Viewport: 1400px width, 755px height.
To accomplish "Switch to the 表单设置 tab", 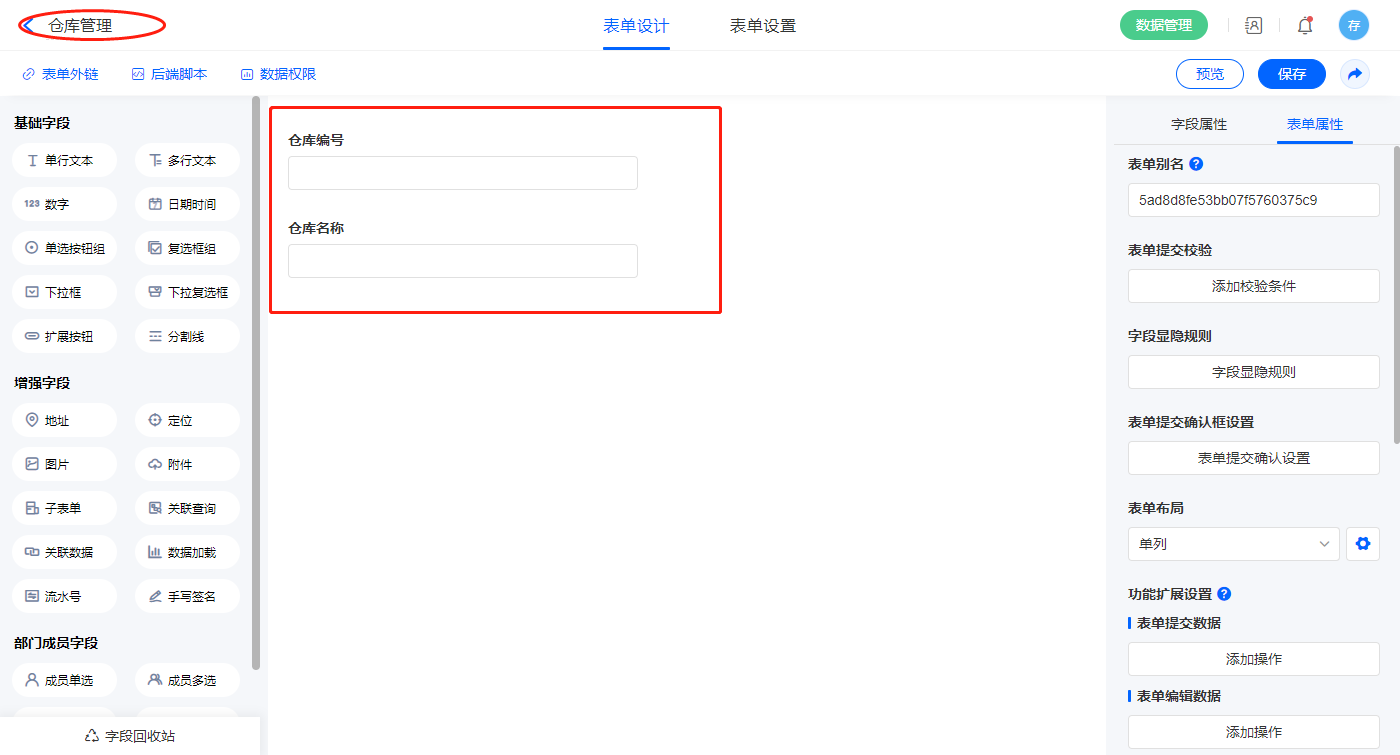I will click(x=762, y=26).
